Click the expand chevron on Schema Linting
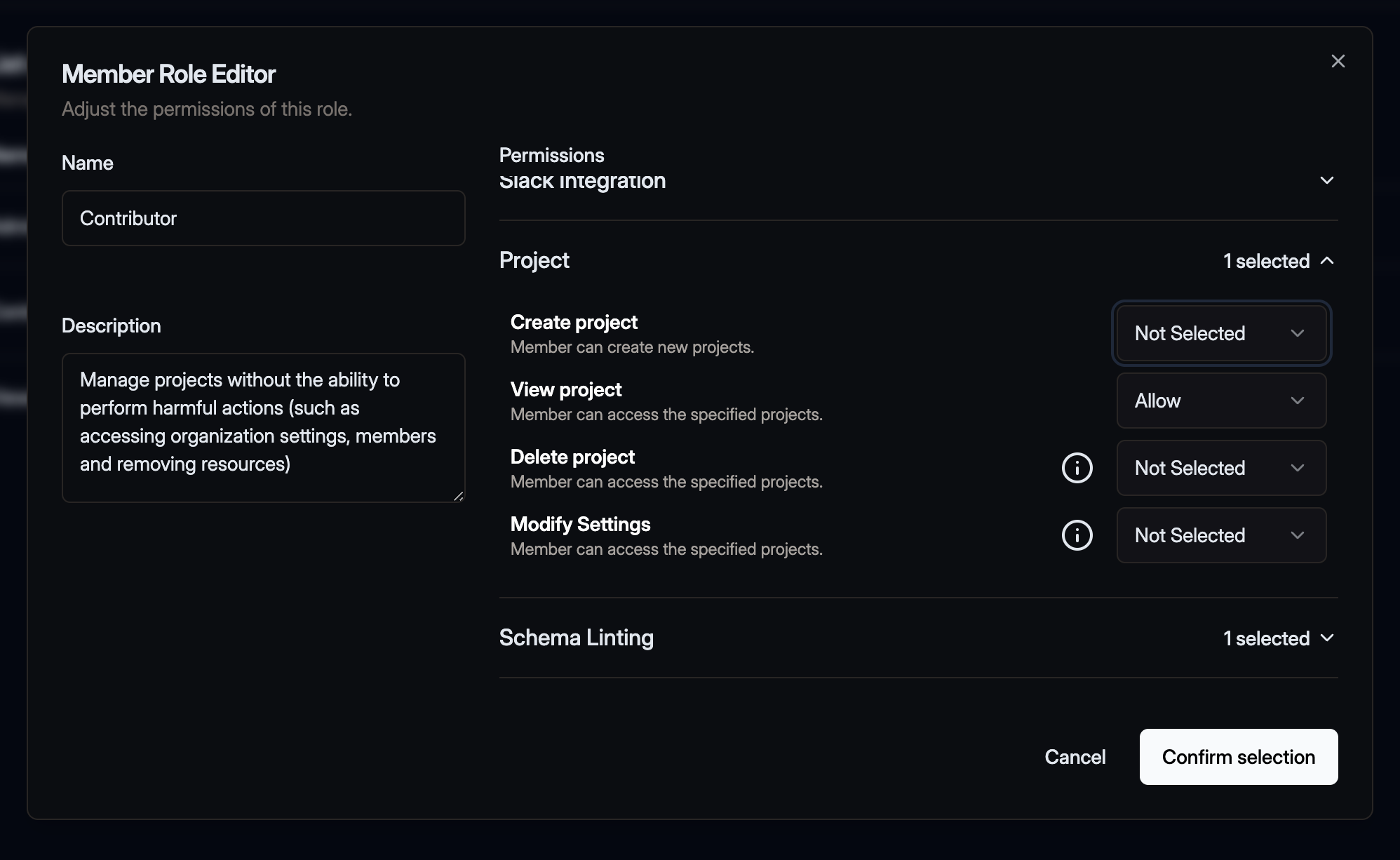 pyautogui.click(x=1328, y=638)
